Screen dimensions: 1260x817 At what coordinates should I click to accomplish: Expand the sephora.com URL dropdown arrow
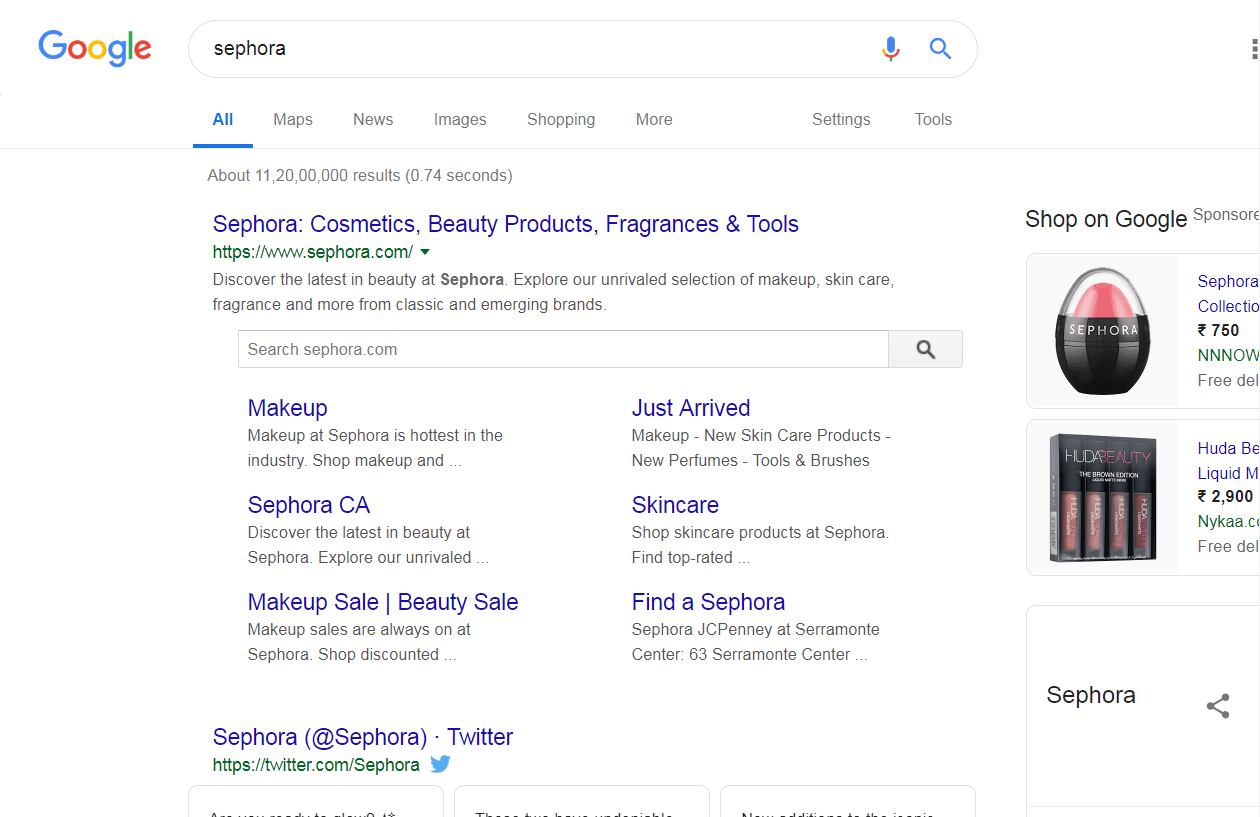425,252
